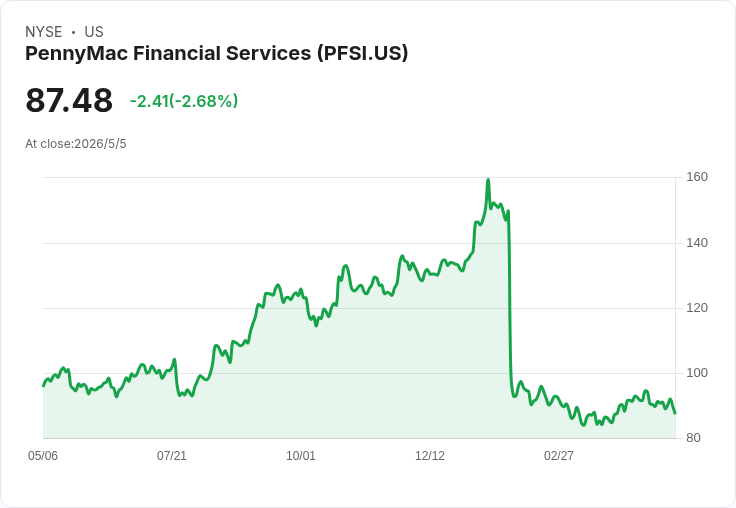The height and width of the screenshot is (508, 736).
Task: Click the 100 y-axis price label
Action: pos(697,373)
